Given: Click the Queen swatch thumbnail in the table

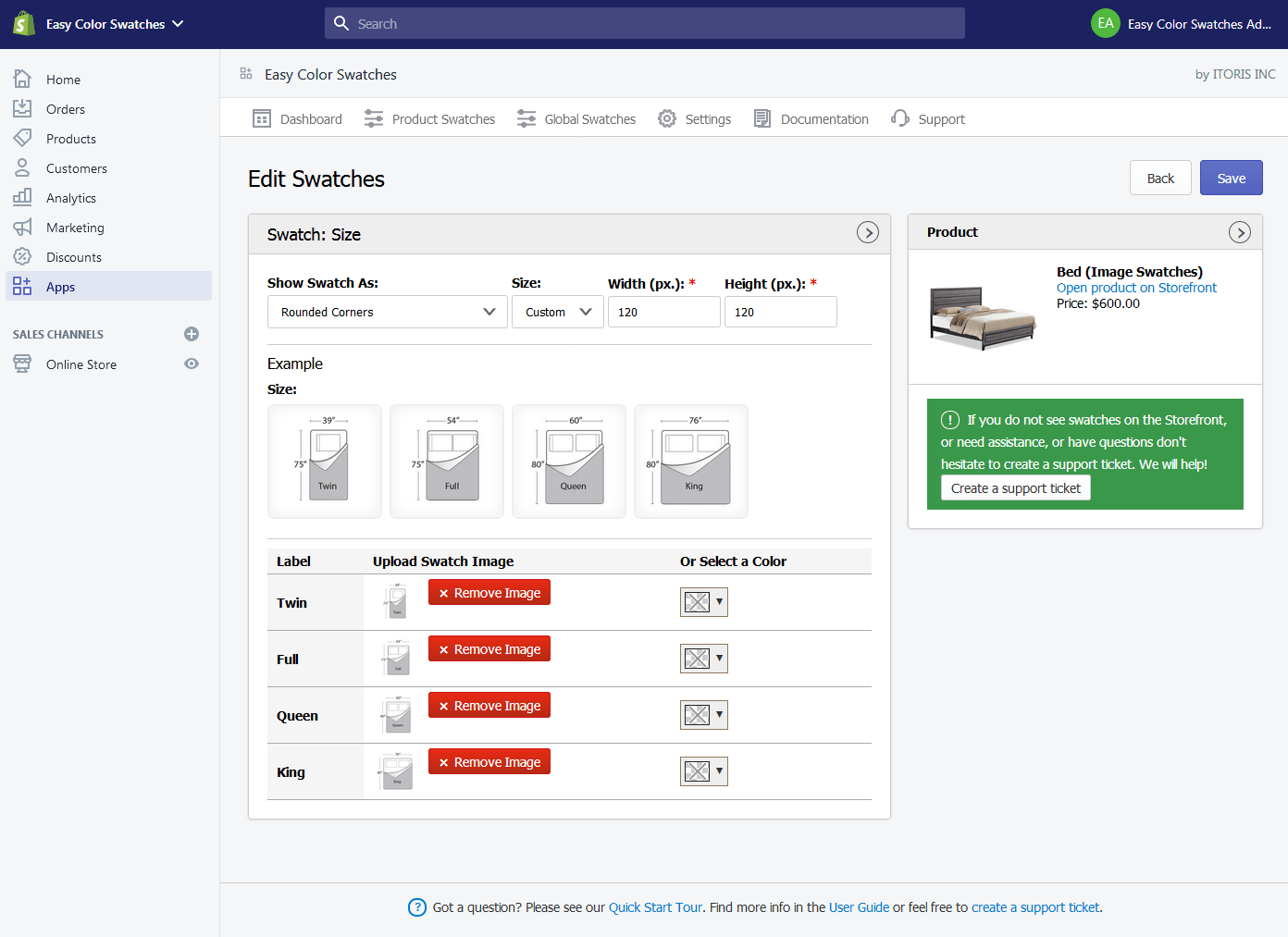Looking at the screenshot, I should (x=396, y=714).
